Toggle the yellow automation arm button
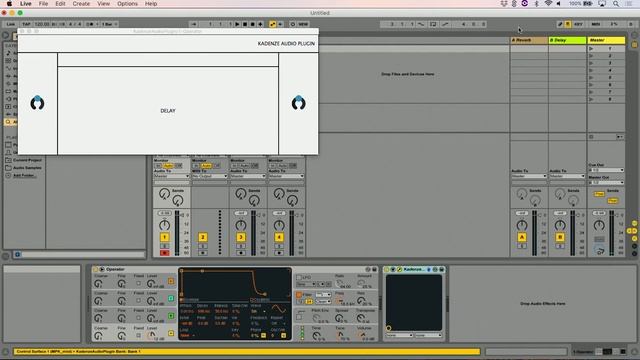Screen dimensions: 640x360 272,24
